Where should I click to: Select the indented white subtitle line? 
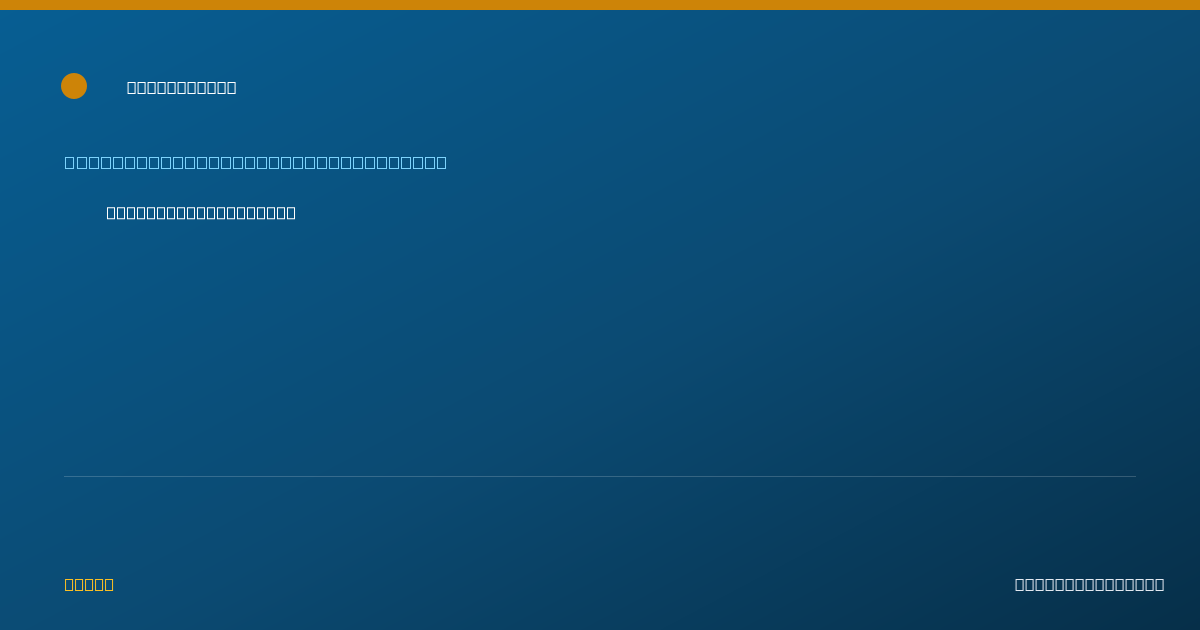pyautogui.click(x=201, y=212)
